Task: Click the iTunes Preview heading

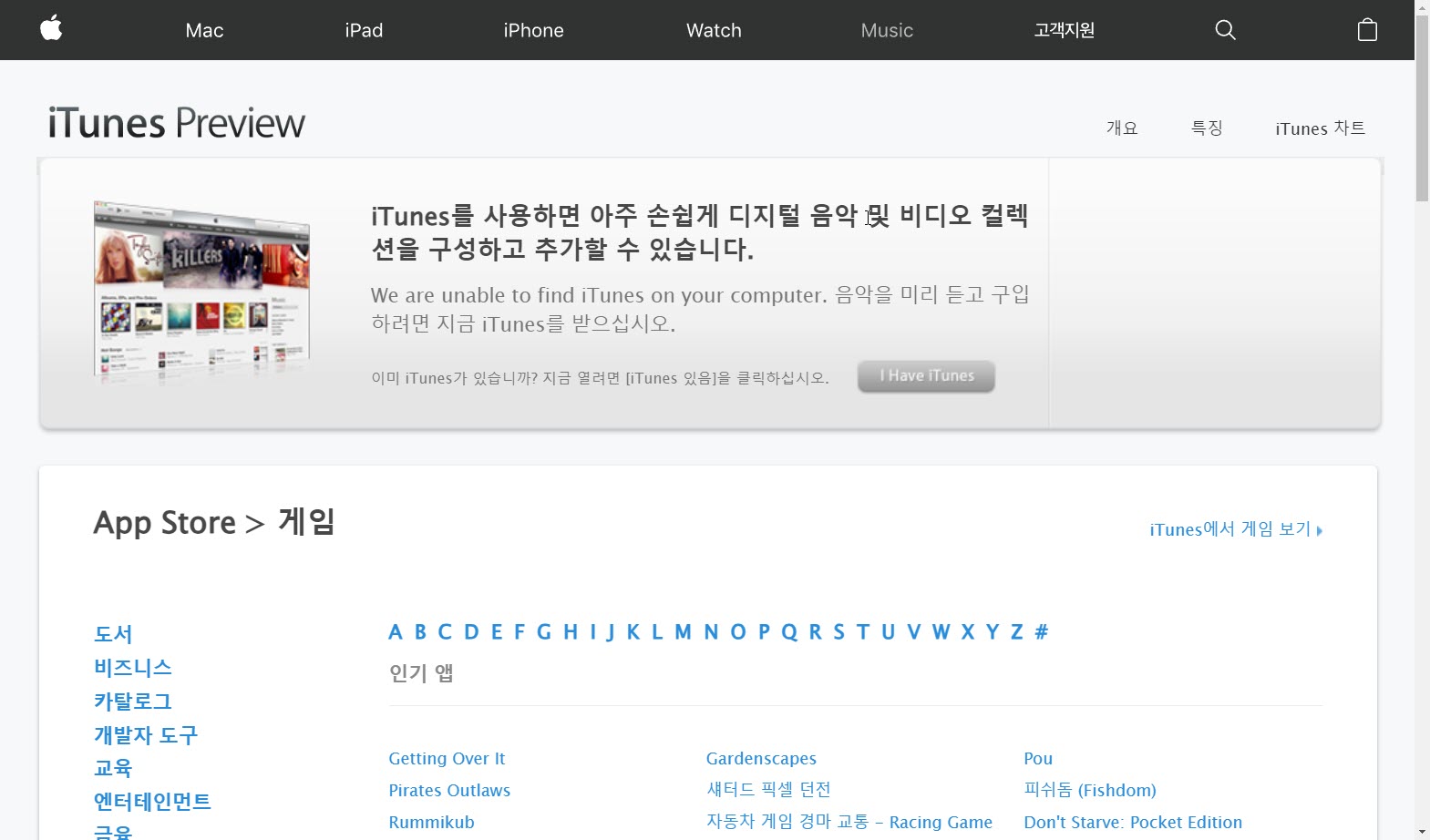Action: (176, 123)
